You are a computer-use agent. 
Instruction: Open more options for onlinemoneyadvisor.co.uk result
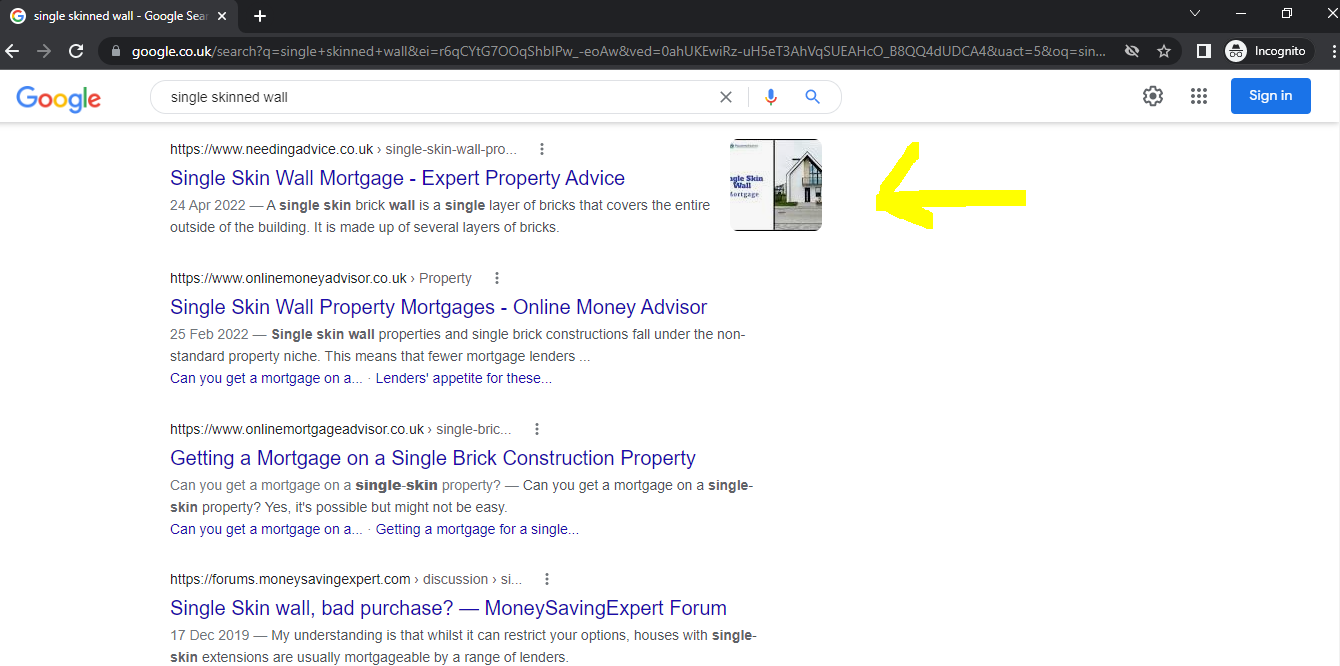(x=497, y=278)
